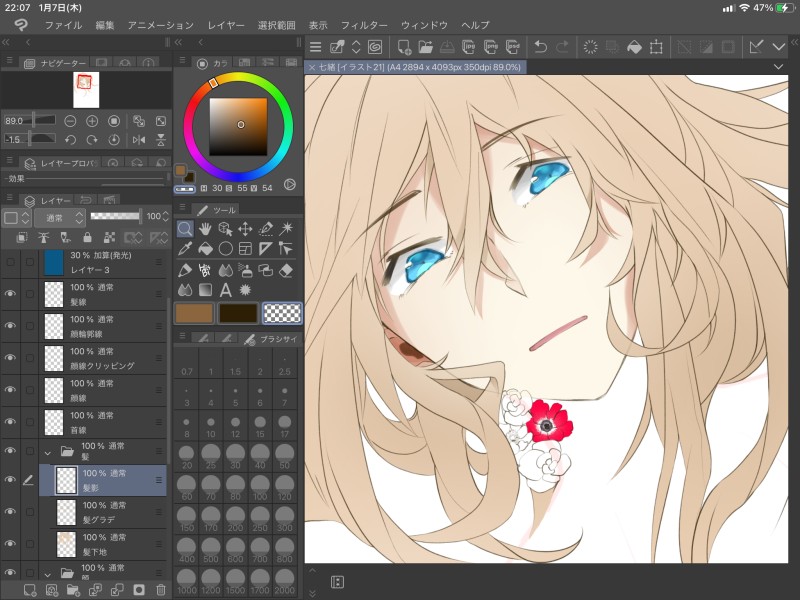
Task: Flip navigator view horizontally
Action: tap(139, 140)
